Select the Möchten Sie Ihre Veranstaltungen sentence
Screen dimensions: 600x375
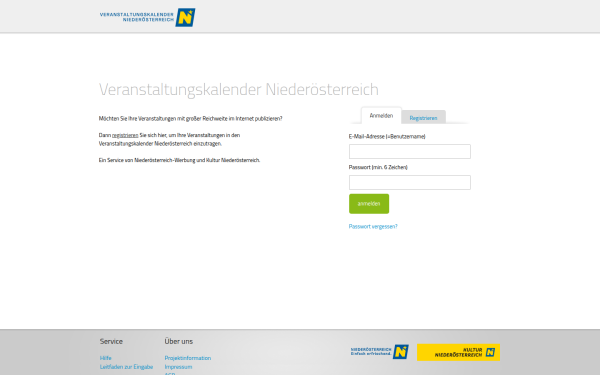[191, 119]
